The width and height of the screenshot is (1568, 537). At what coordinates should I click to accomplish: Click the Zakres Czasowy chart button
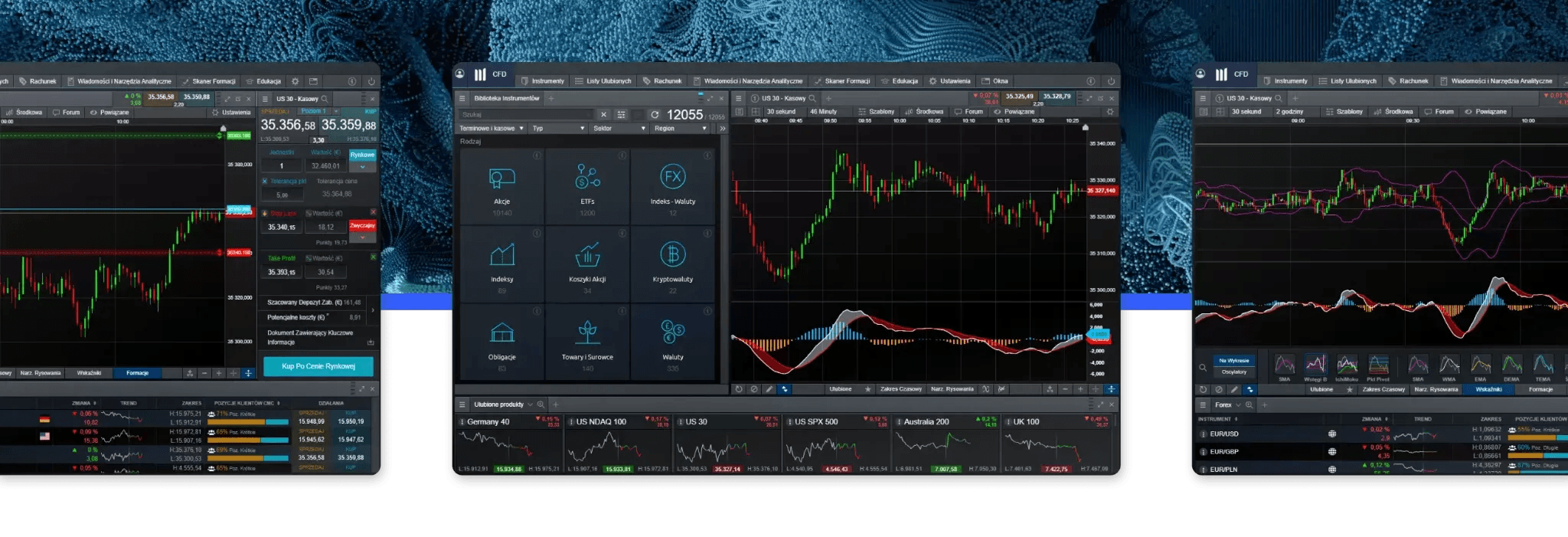[900, 389]
